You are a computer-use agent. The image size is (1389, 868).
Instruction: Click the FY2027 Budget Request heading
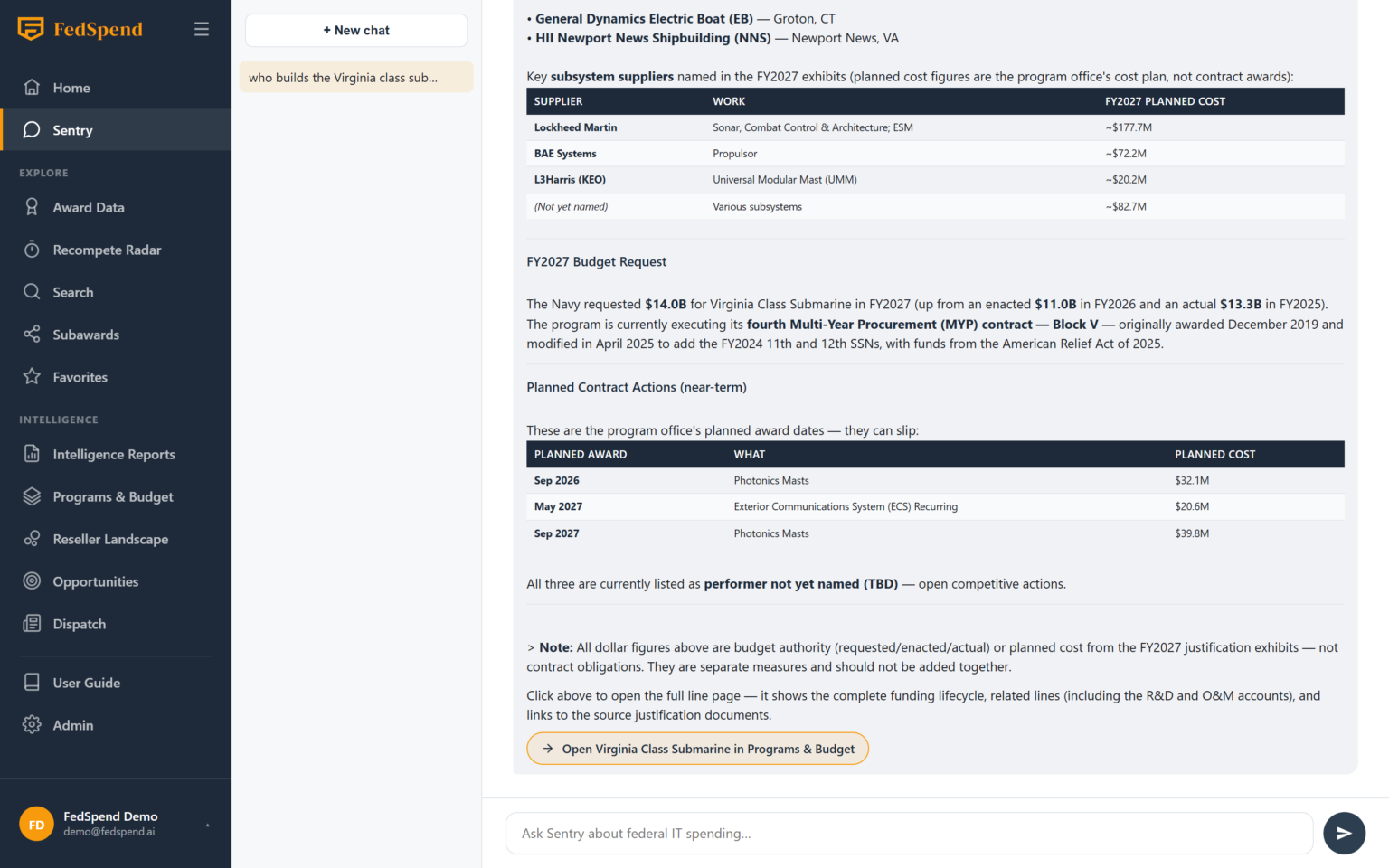597,262
